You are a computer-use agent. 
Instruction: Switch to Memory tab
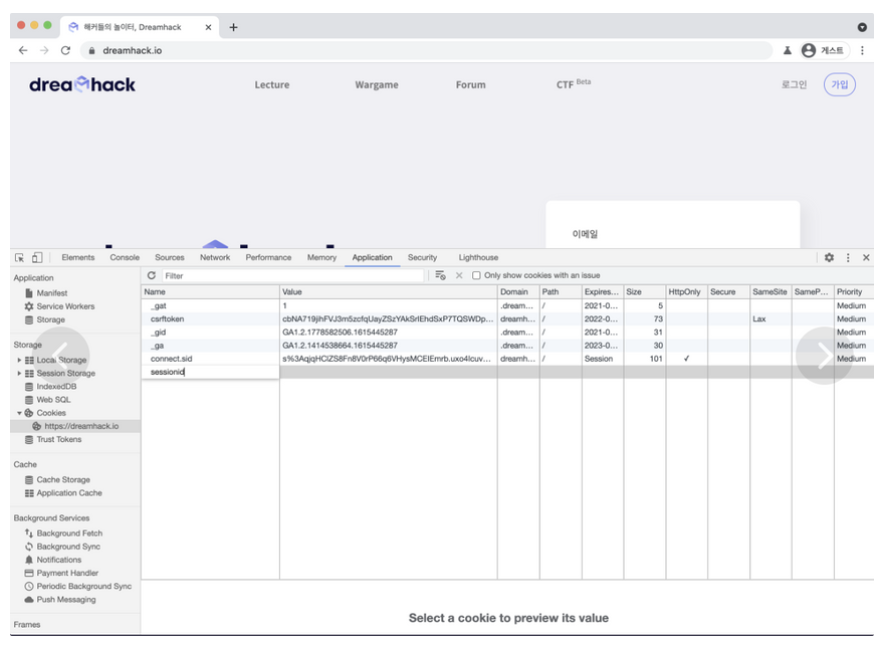322,258
